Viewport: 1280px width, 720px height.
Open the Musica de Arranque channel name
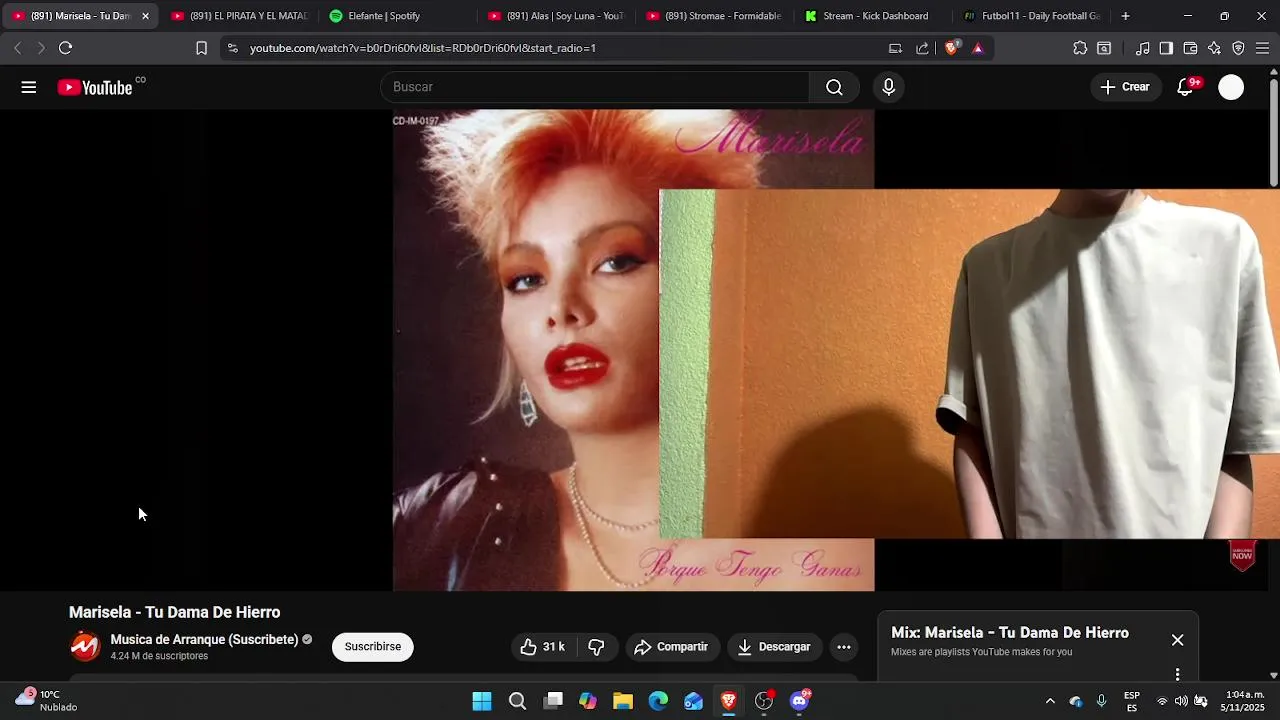pos(204,640)
